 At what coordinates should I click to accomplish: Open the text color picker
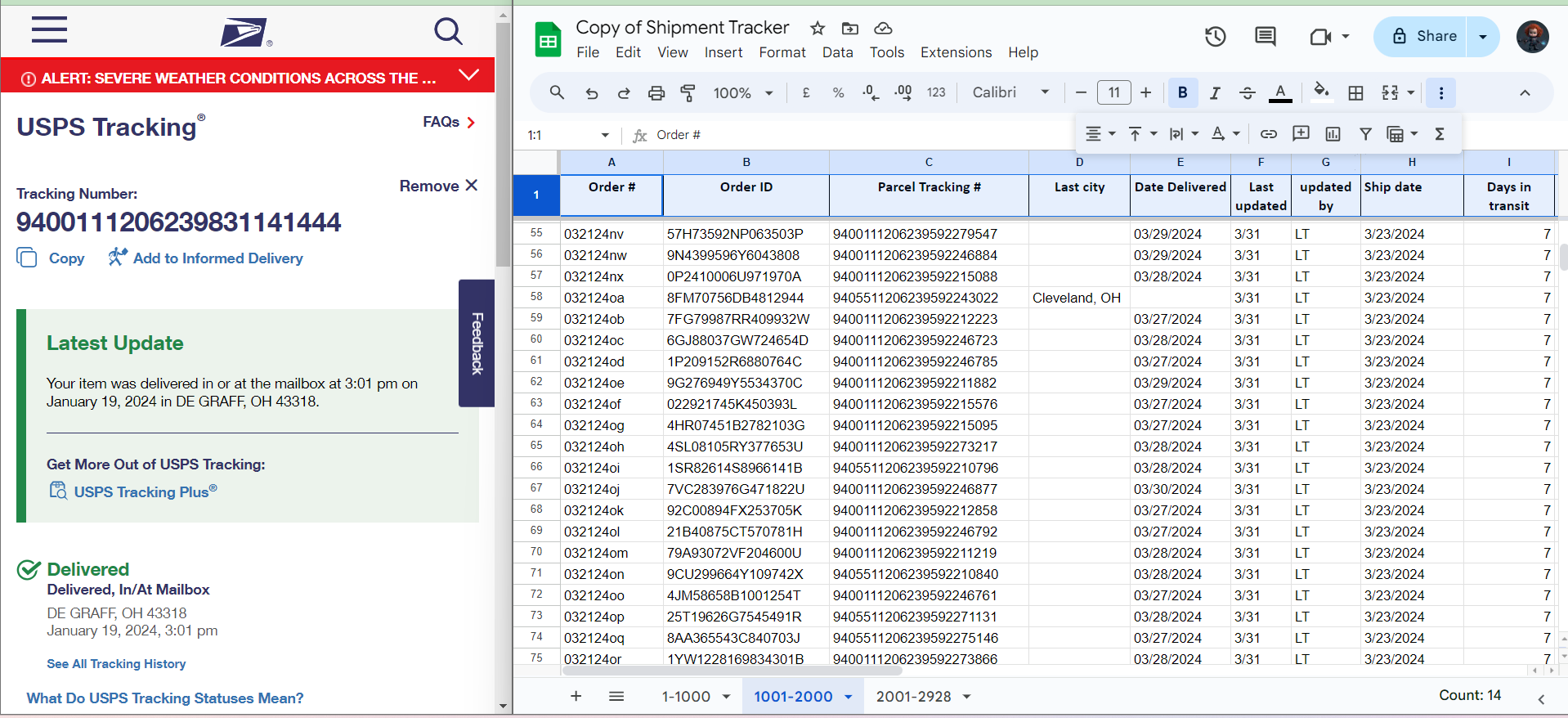coord(1280,93)
